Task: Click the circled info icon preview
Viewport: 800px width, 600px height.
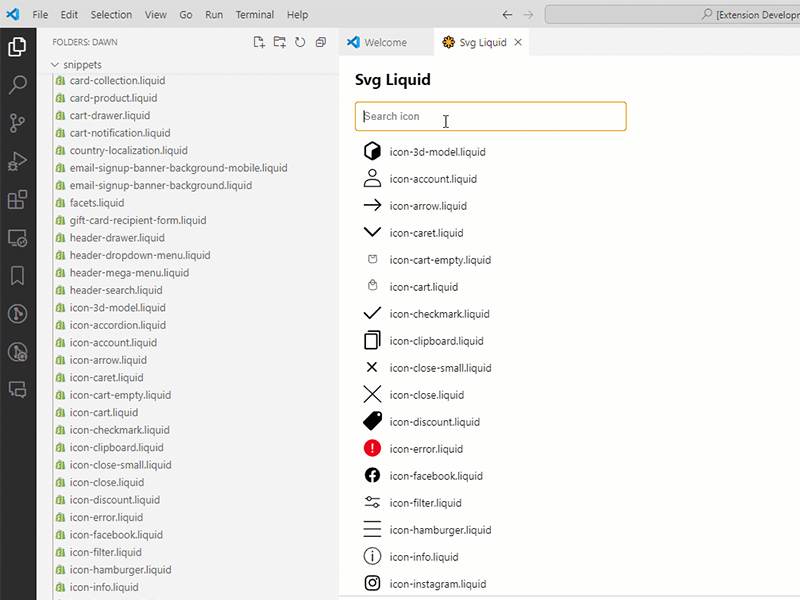Action: 372,556
